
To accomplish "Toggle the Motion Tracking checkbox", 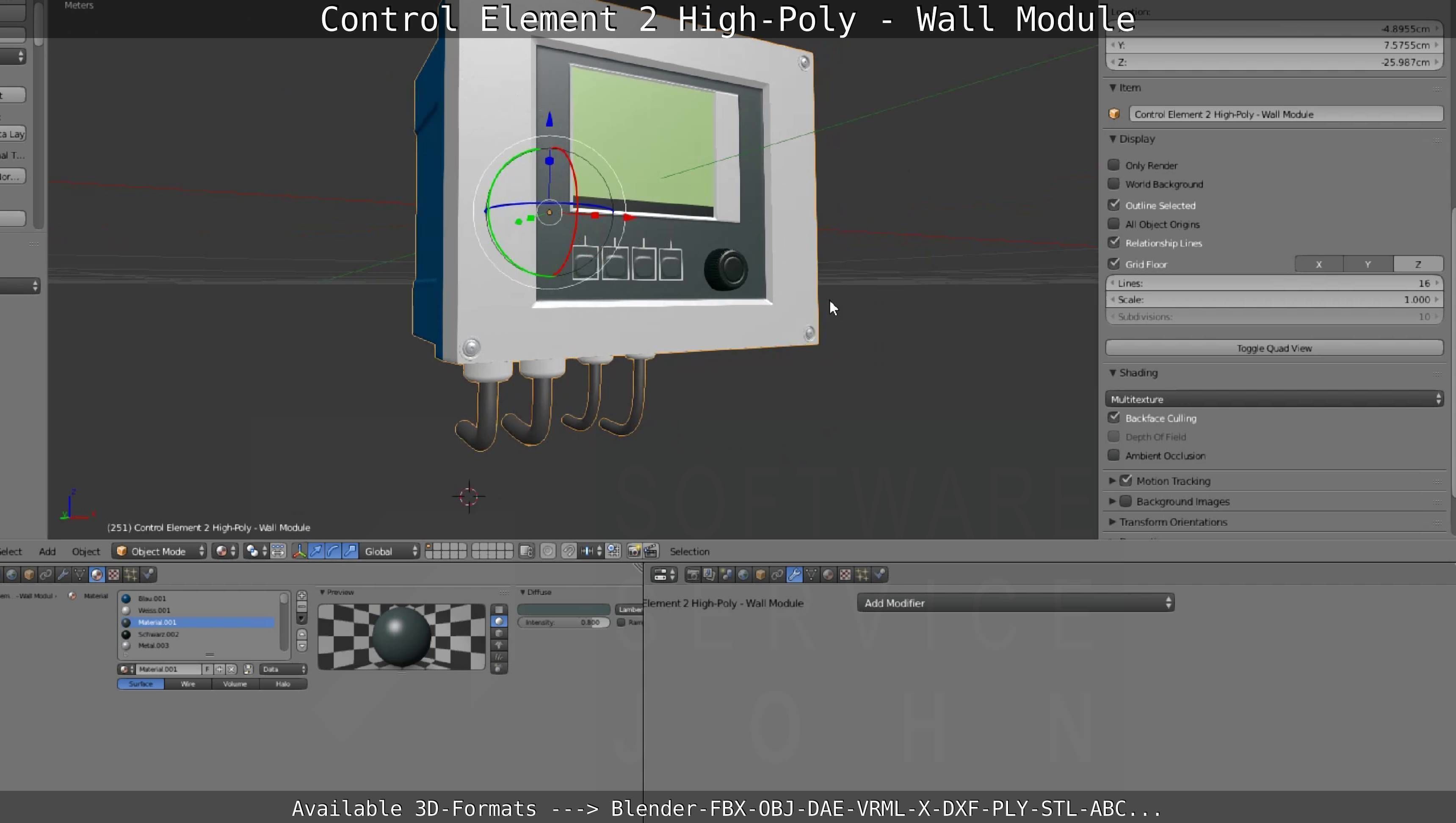I will pos(1126,481).
